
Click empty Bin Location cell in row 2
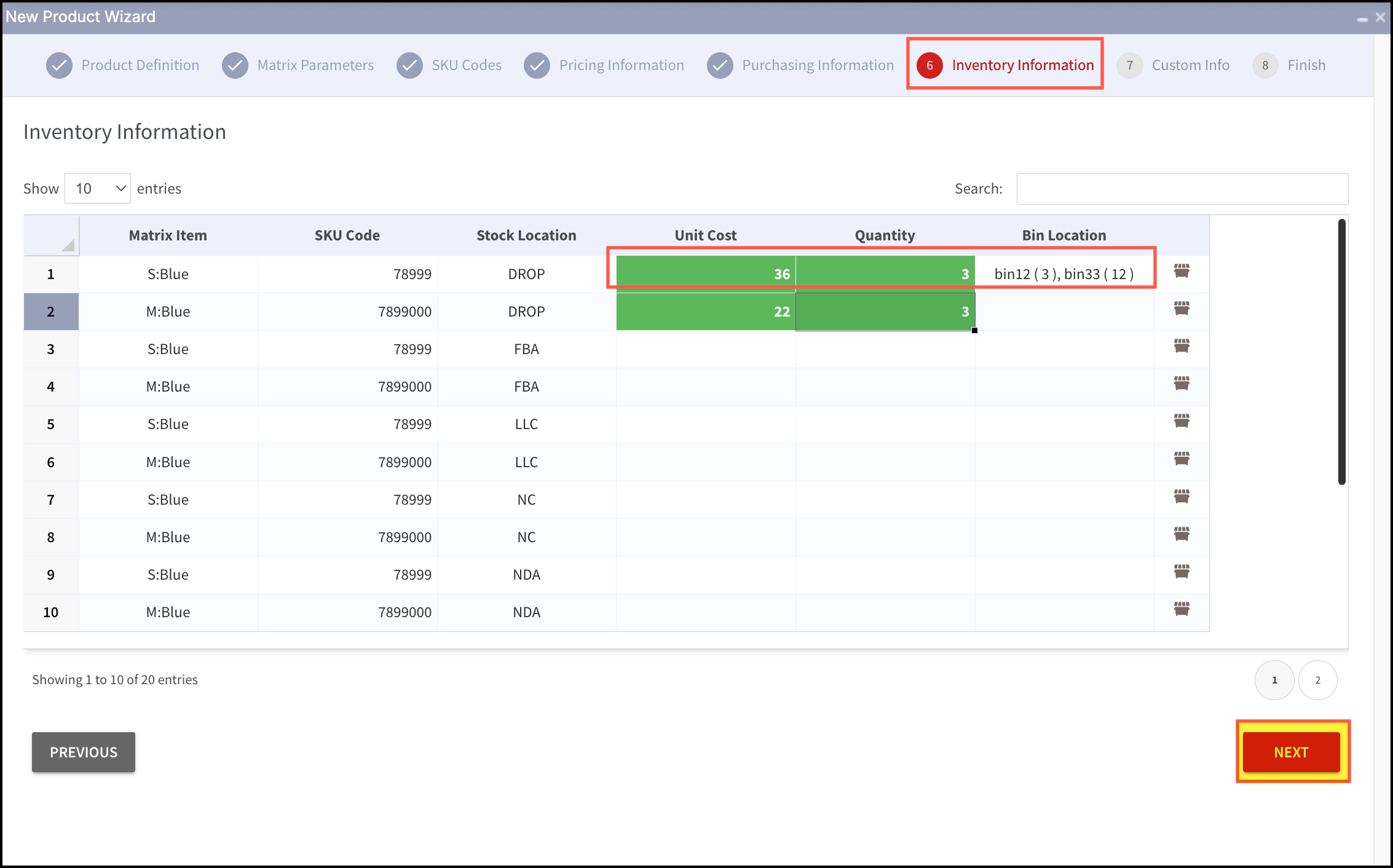(x=1064, y=312)
